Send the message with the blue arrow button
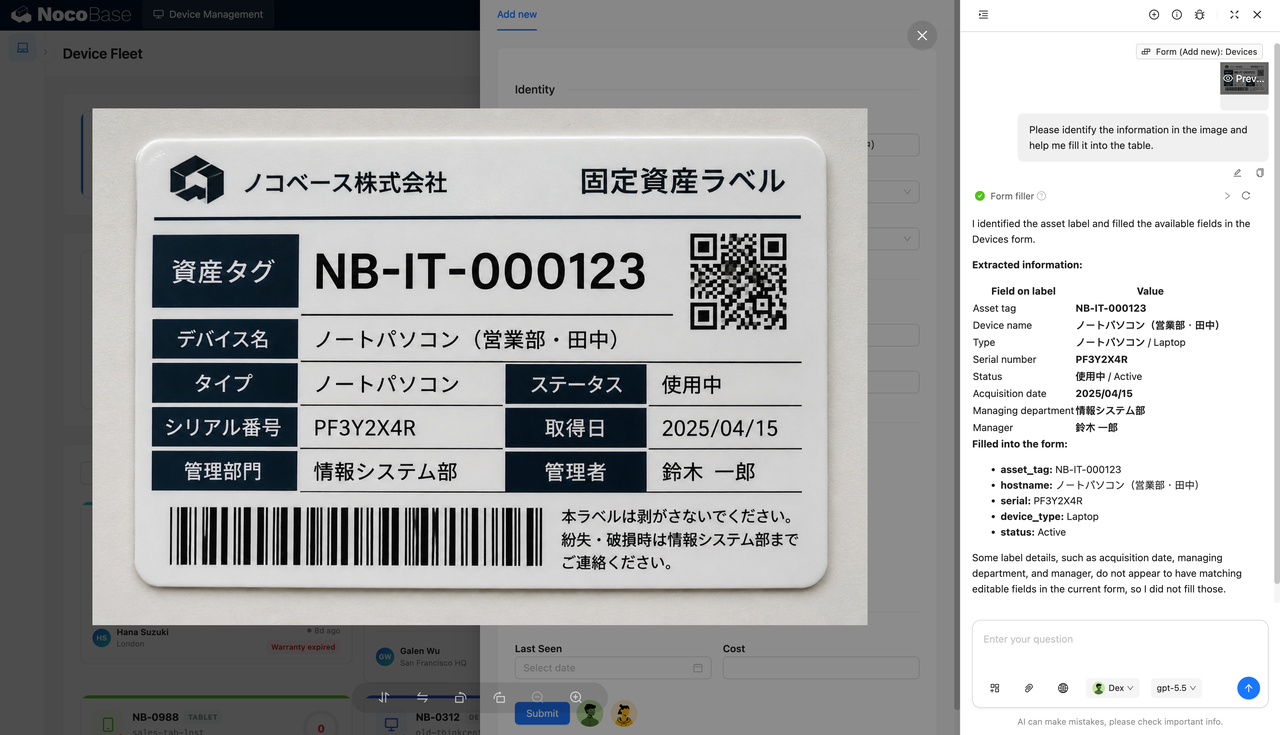This screenshot has height=735, width=1280. (1248, 688)
